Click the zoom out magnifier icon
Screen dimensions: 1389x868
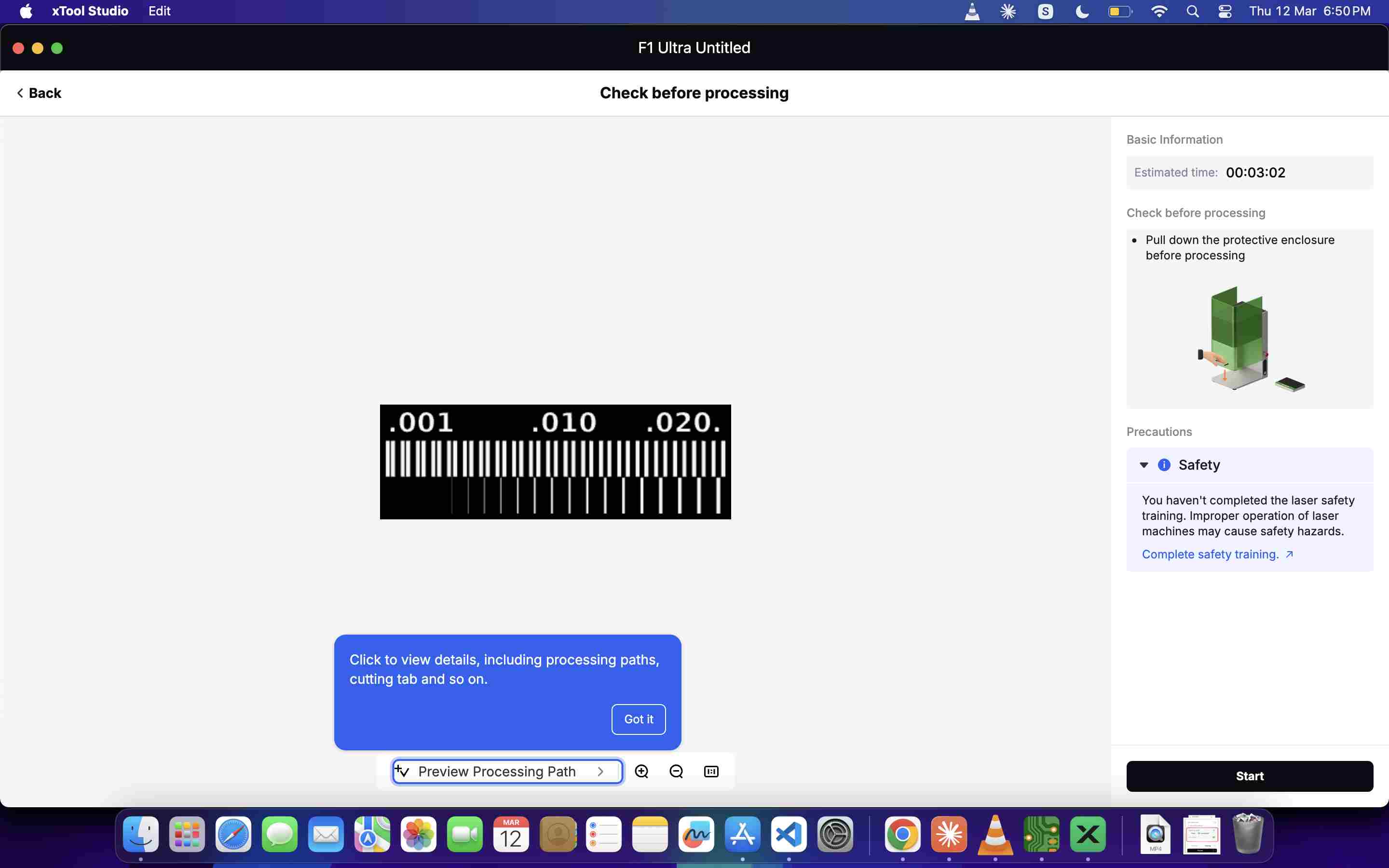(x=676, y=771)
